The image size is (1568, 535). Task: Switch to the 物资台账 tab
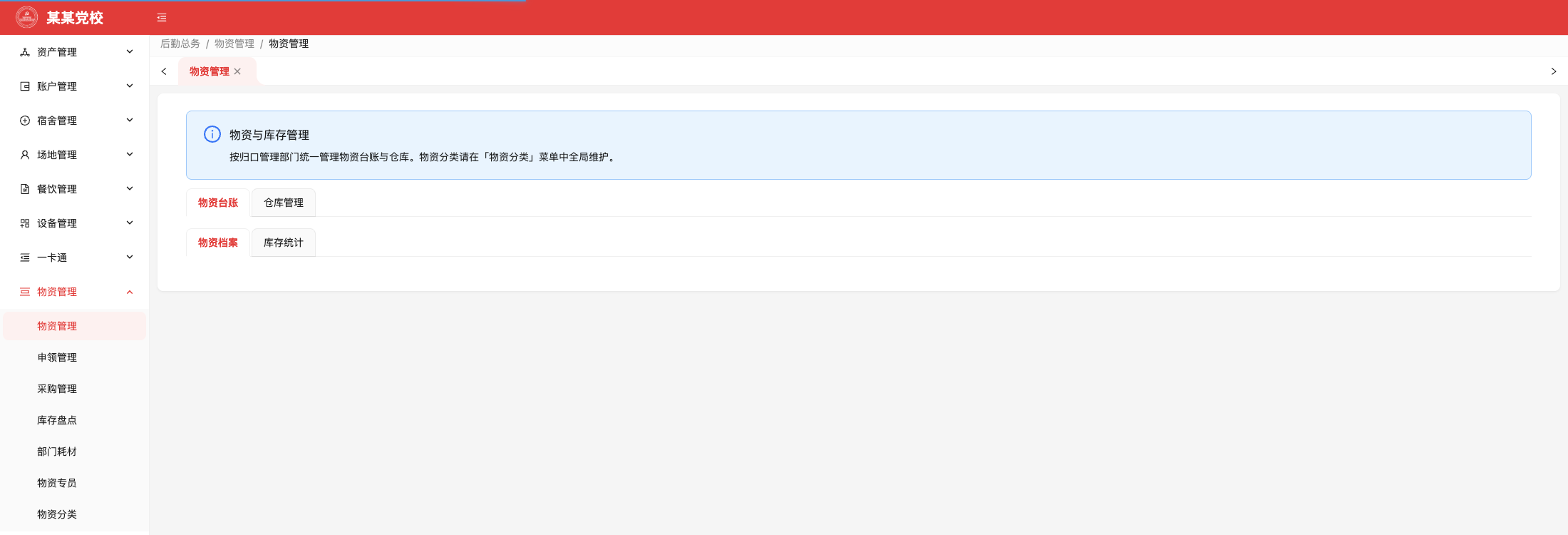218,203
